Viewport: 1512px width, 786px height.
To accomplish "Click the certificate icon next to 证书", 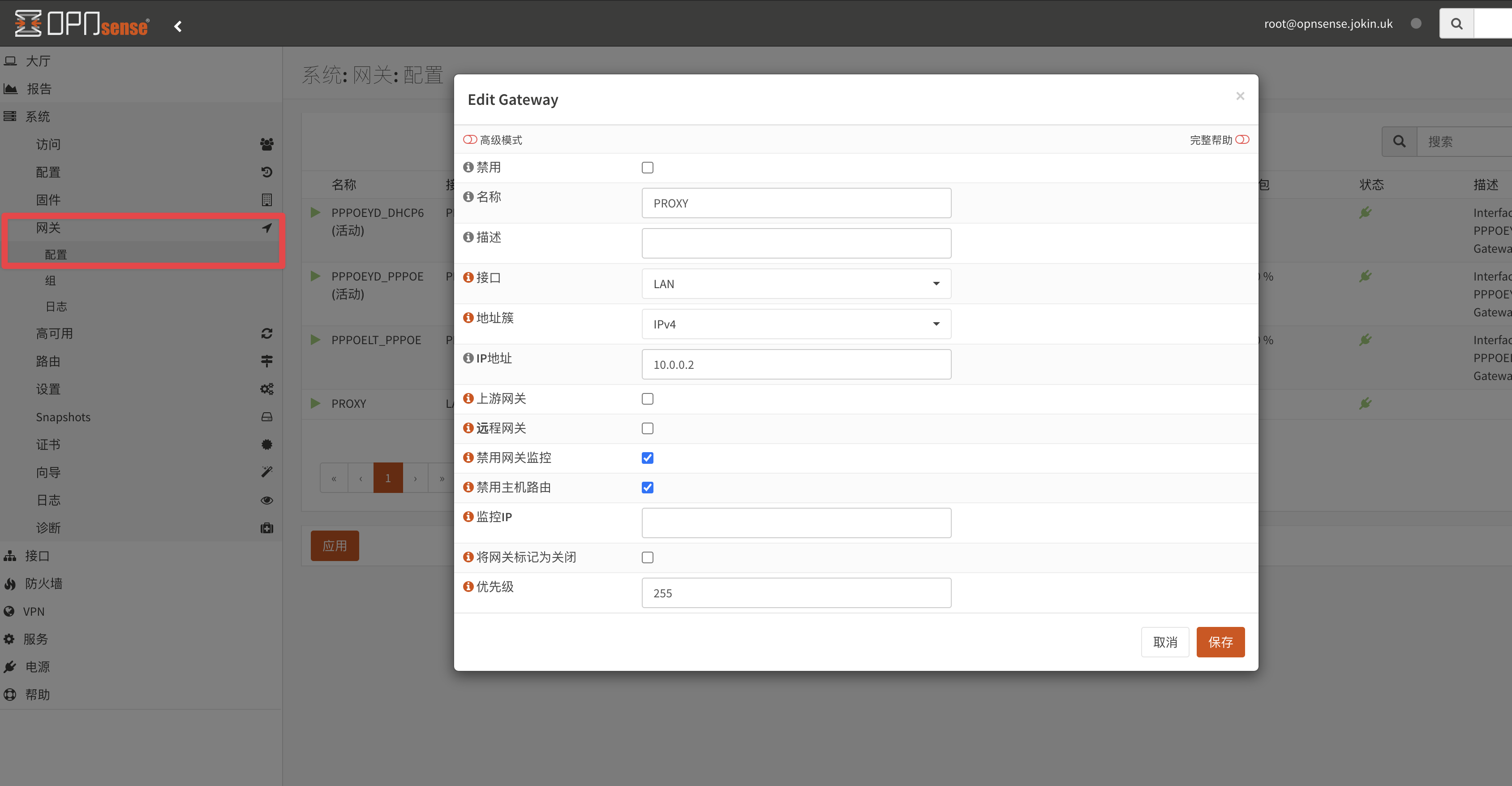I will click(x=266, y=445).
